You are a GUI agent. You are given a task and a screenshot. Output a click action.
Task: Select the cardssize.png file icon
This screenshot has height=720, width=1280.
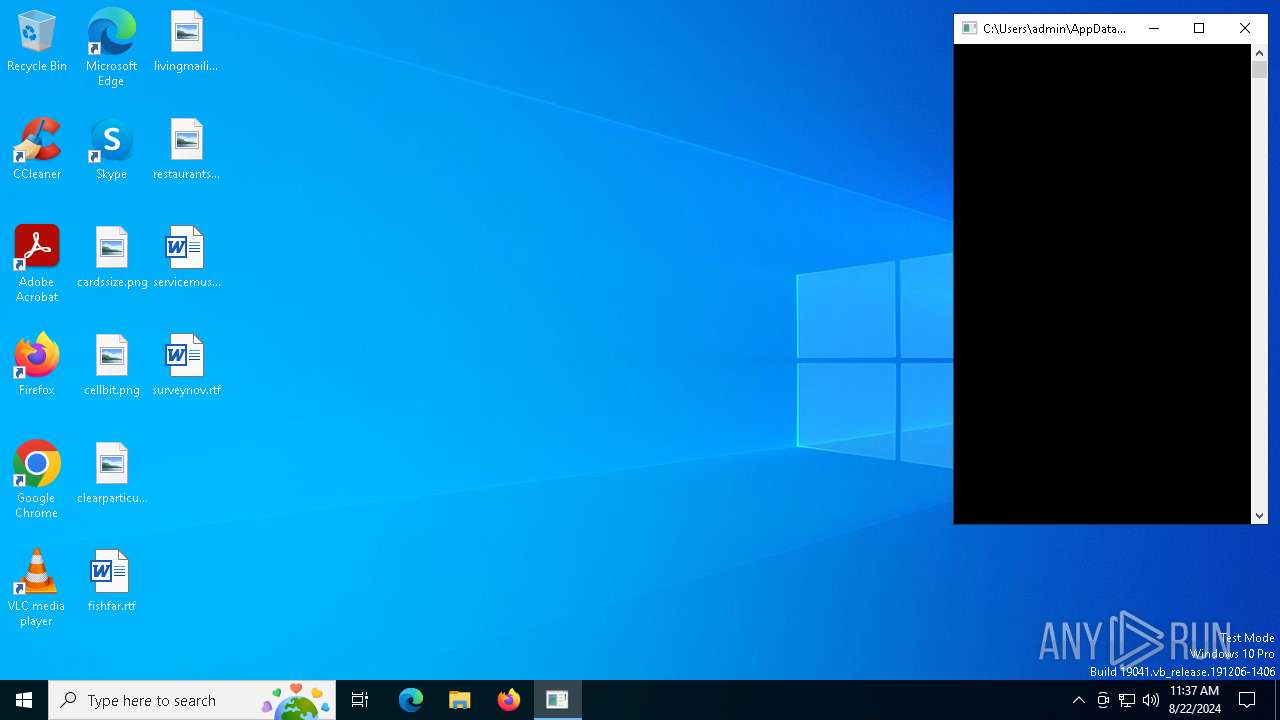pyautogui.click(x=112, y=258)
